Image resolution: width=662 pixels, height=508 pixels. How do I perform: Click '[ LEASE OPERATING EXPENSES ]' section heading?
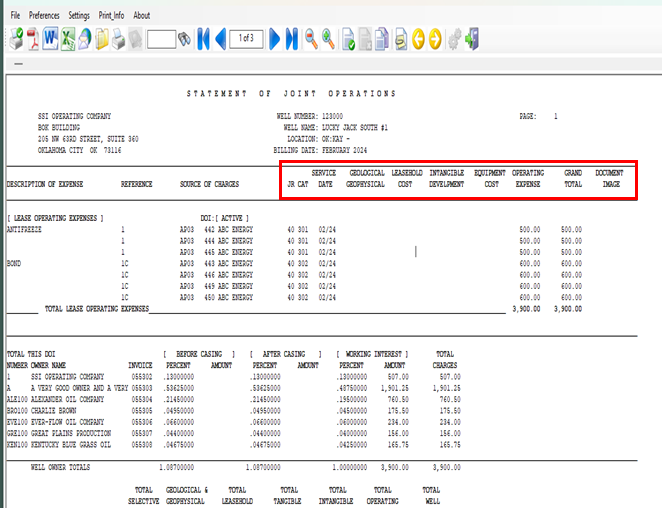pyautogui.click(x=55, y=218)
